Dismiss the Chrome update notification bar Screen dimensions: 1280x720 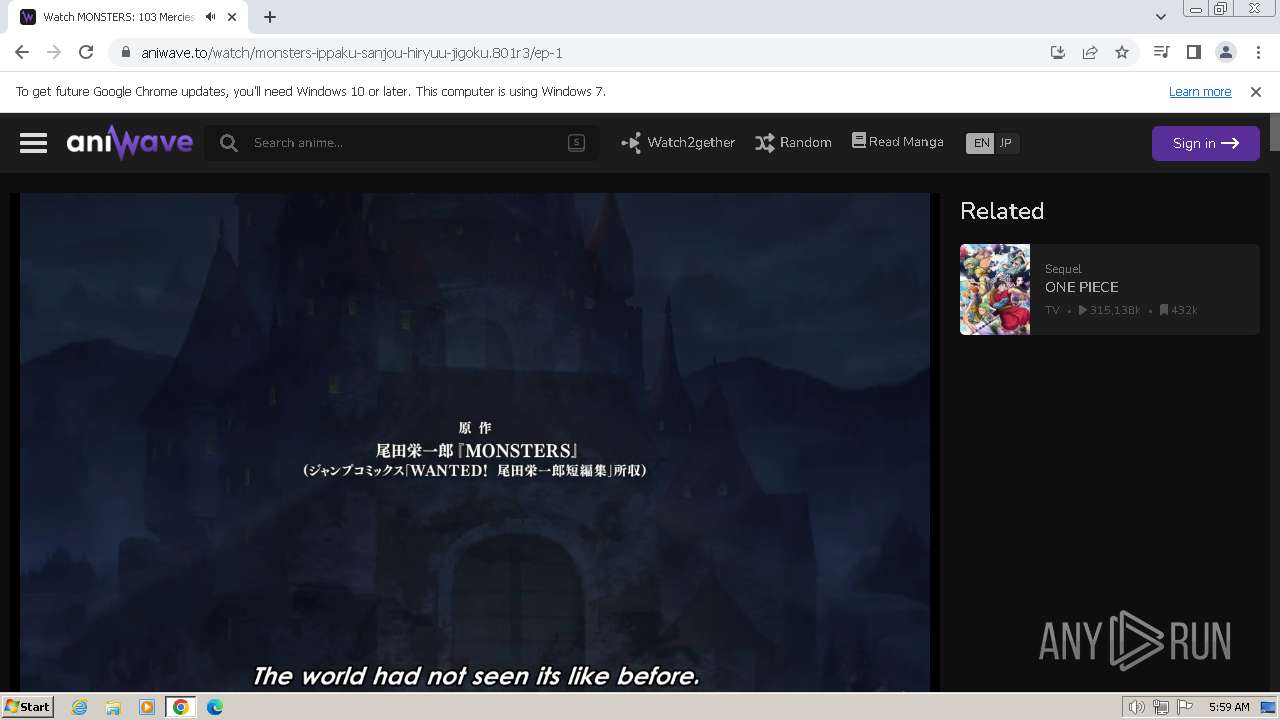click(1256, 91)
